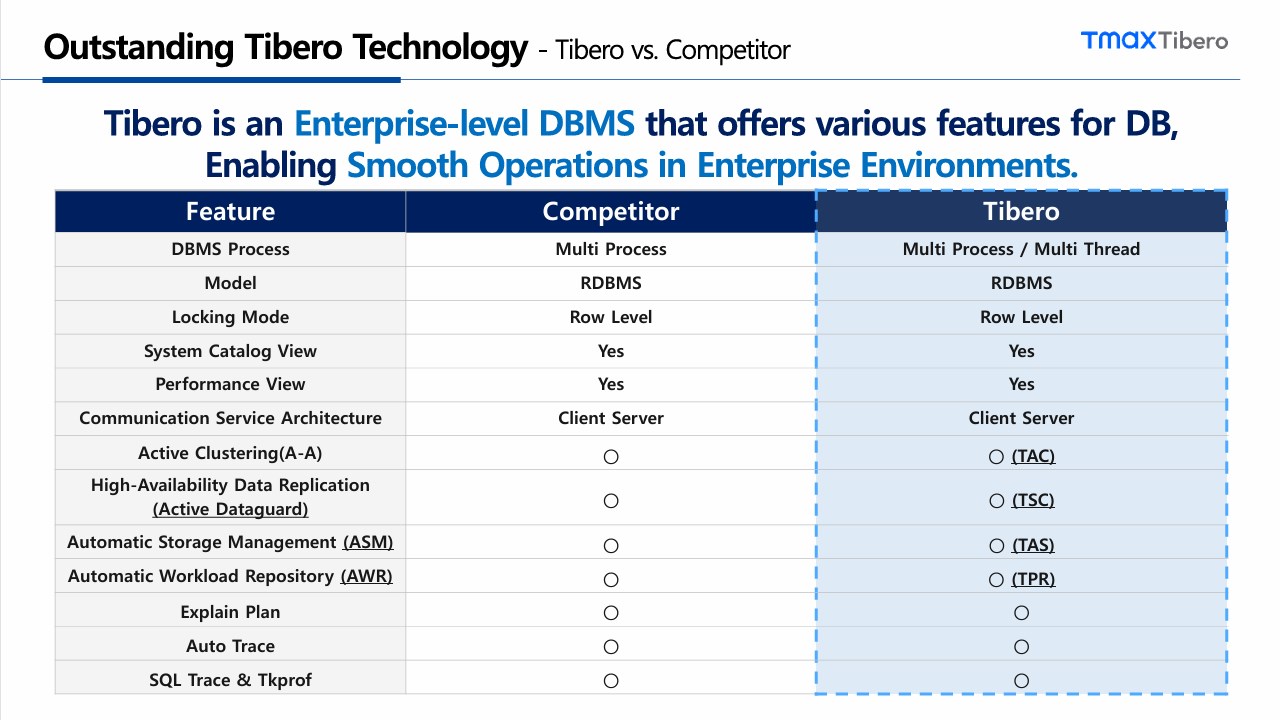This screenshot has width=1280, height=720.
Task: Click 'Client Server' in Competitor column
Action: point(611,418)
